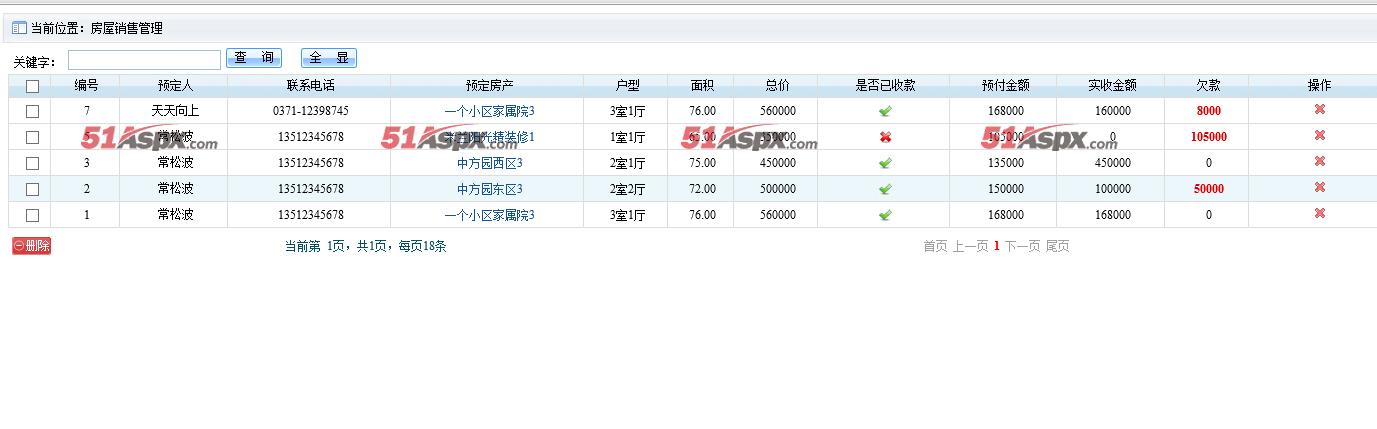
Task: Toggle the select-all checkbox in table header
Action: click(32, 86)
